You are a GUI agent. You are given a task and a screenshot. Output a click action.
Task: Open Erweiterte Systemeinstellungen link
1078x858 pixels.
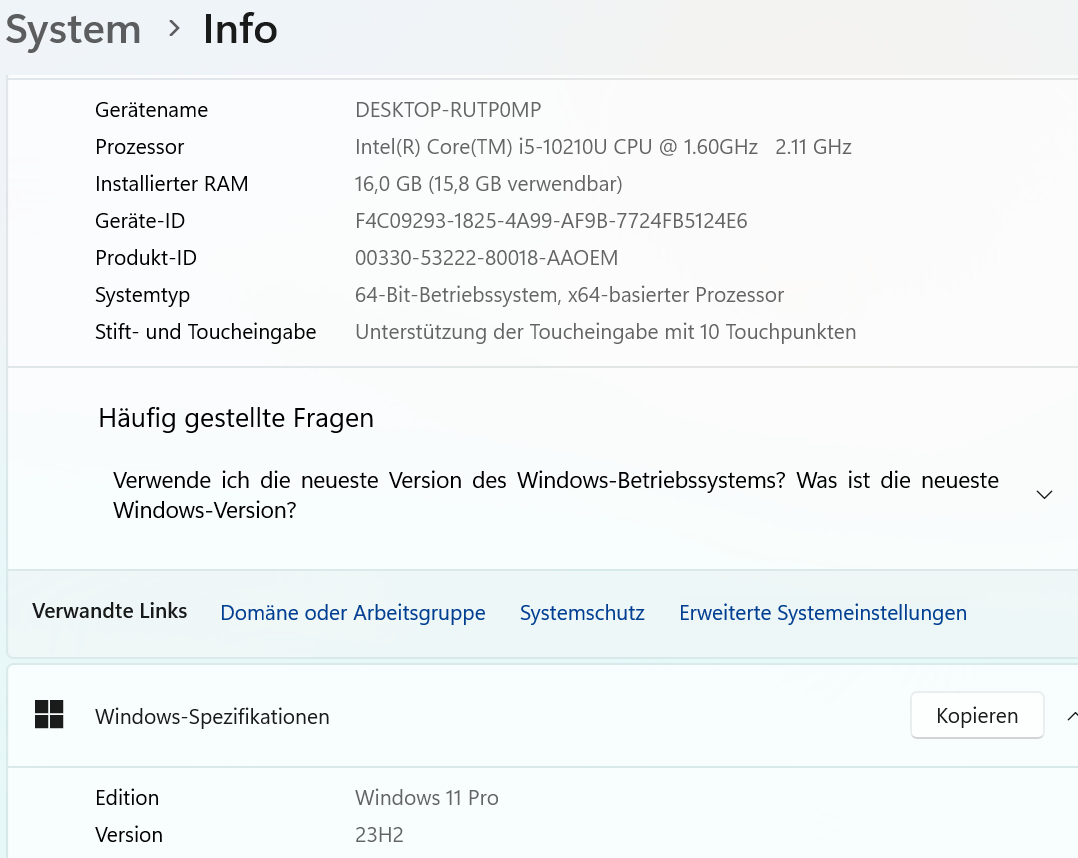(x=823, y=613)
